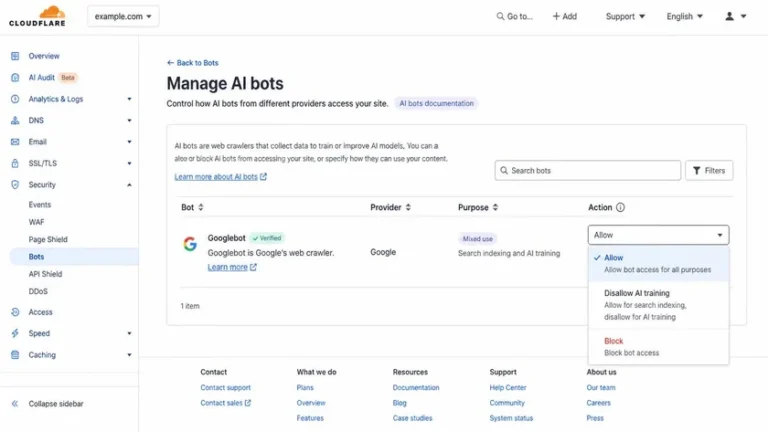The height and width of the screenshot is (432, 768).
Task: Expand the Analytics & Logs section
Action: [x=129, y=99]
